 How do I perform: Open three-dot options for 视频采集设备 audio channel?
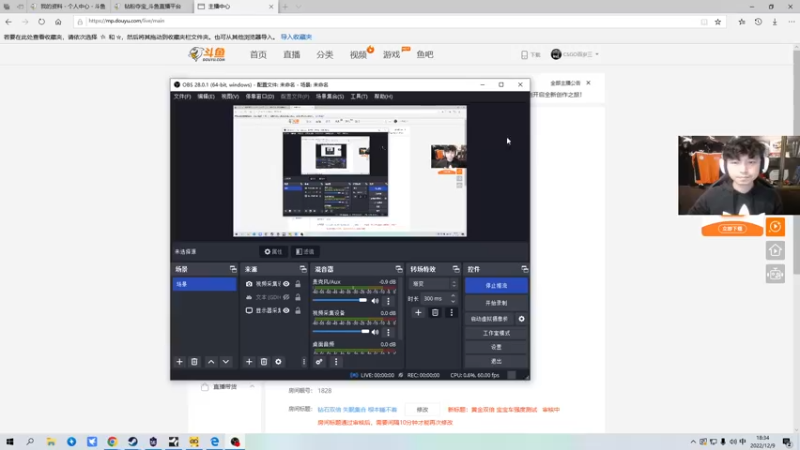coord(388,332)
